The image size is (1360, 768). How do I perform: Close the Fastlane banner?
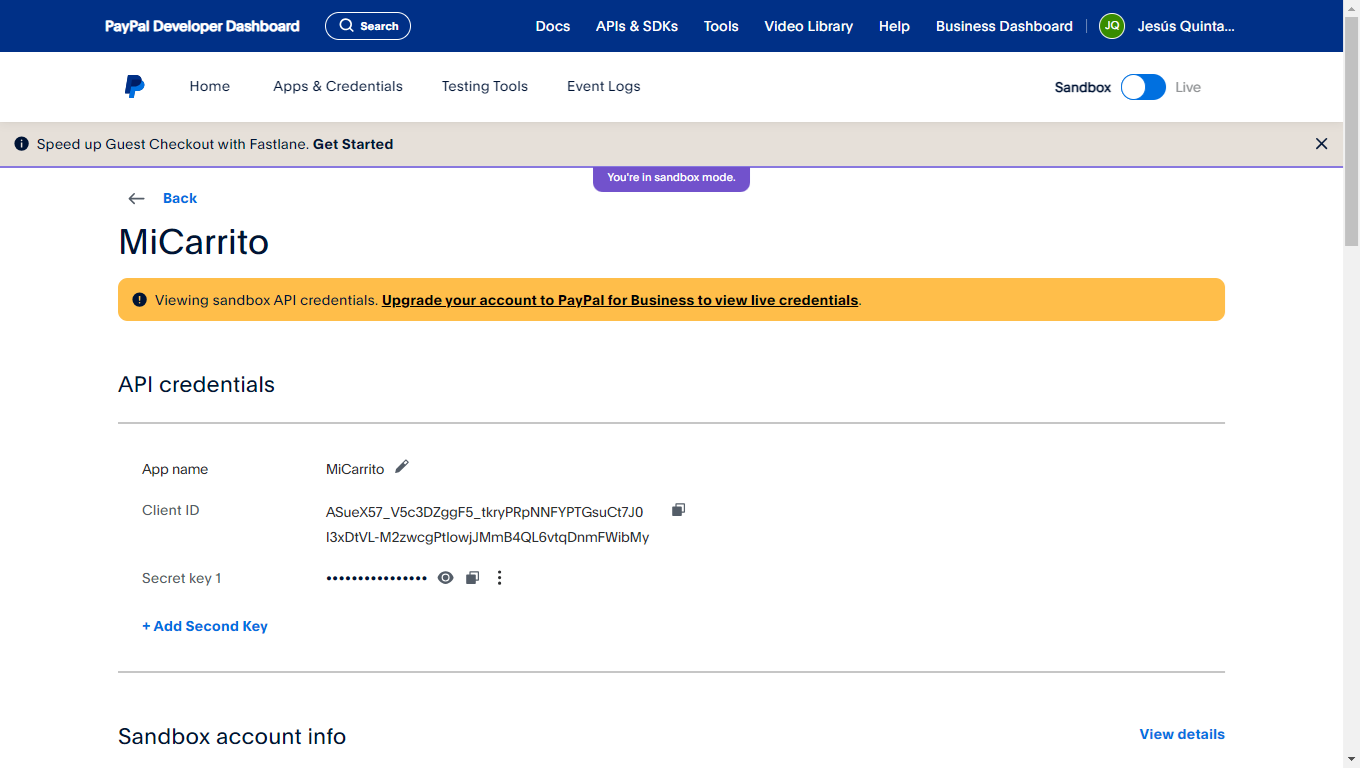point(1321,144)
